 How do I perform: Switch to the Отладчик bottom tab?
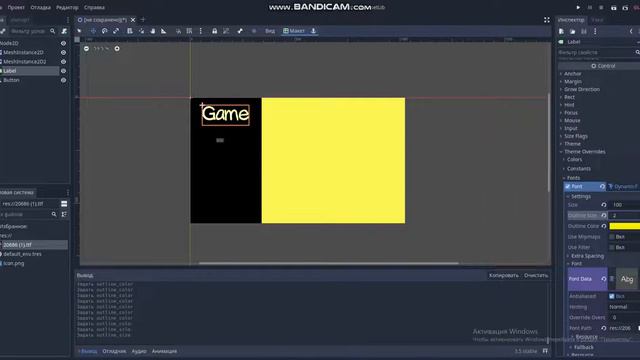point(114,351)
